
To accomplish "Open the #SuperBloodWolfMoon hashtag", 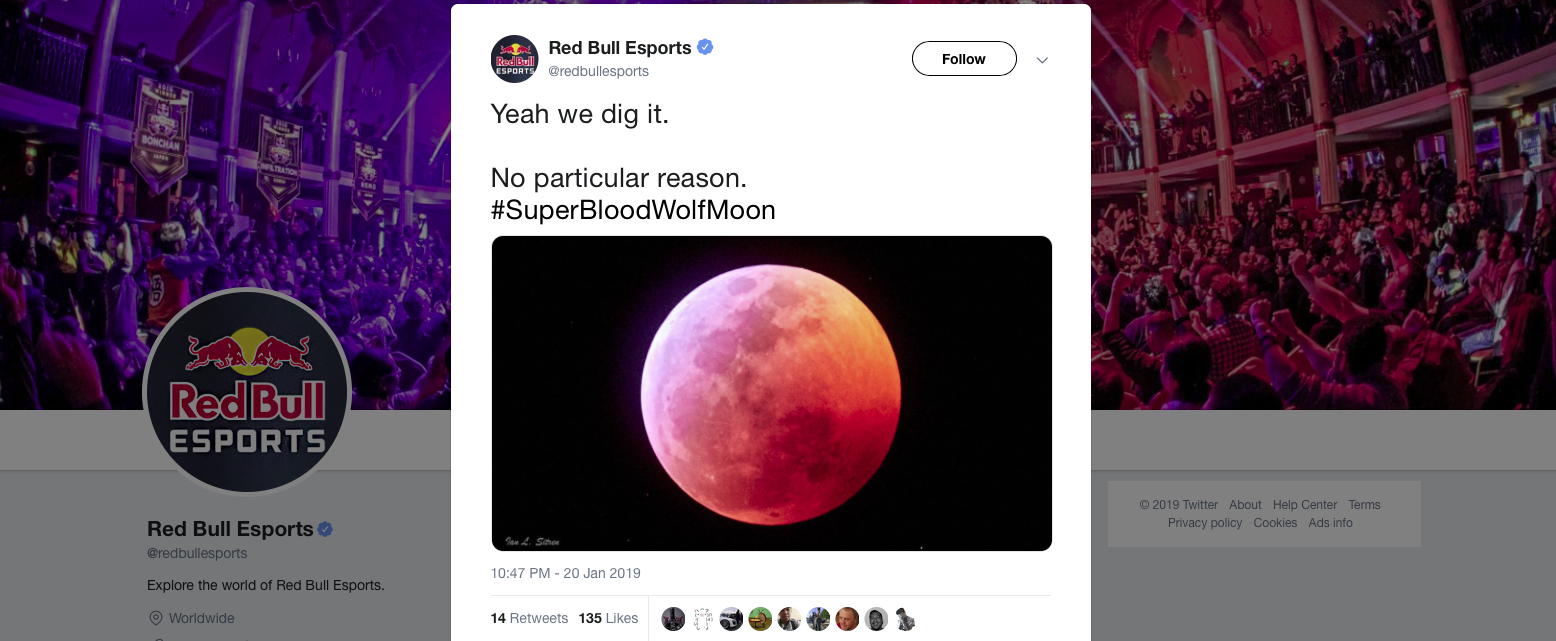I will click(x=632, y=210).
